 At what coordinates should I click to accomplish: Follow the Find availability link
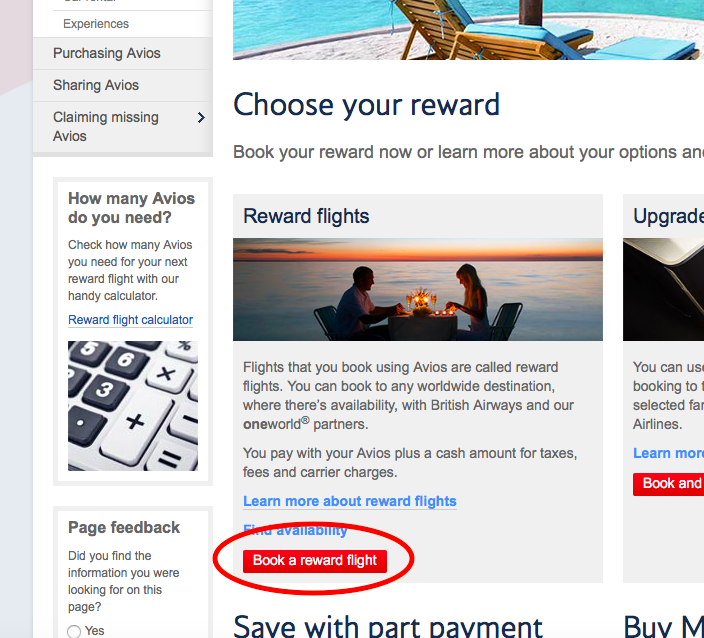tap(295, 530)
